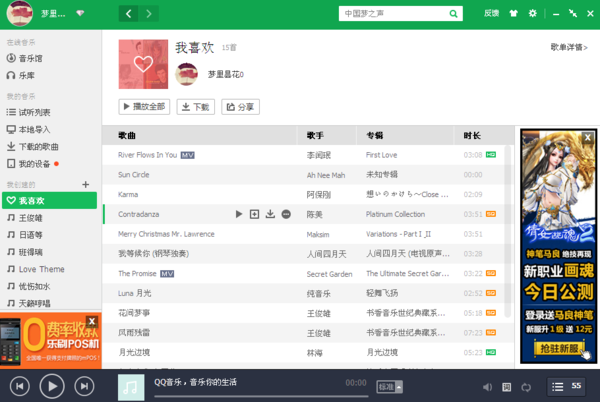Select the 我喜欢 playlist

[49, 200]
